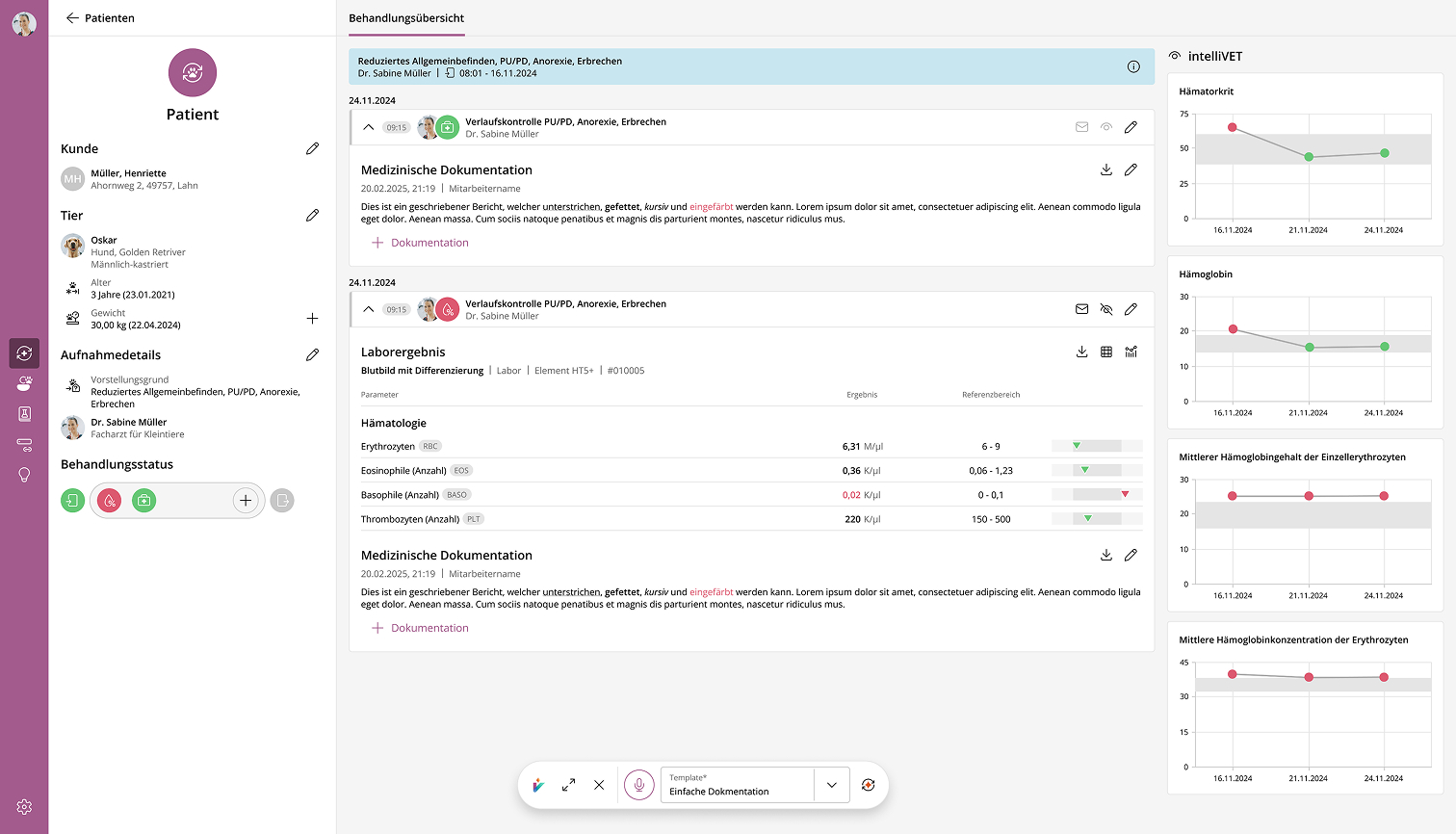Add a new Gewicht entry
Image resolution: width=1456 pixels, height=834 pixels.
coord(312,318)
